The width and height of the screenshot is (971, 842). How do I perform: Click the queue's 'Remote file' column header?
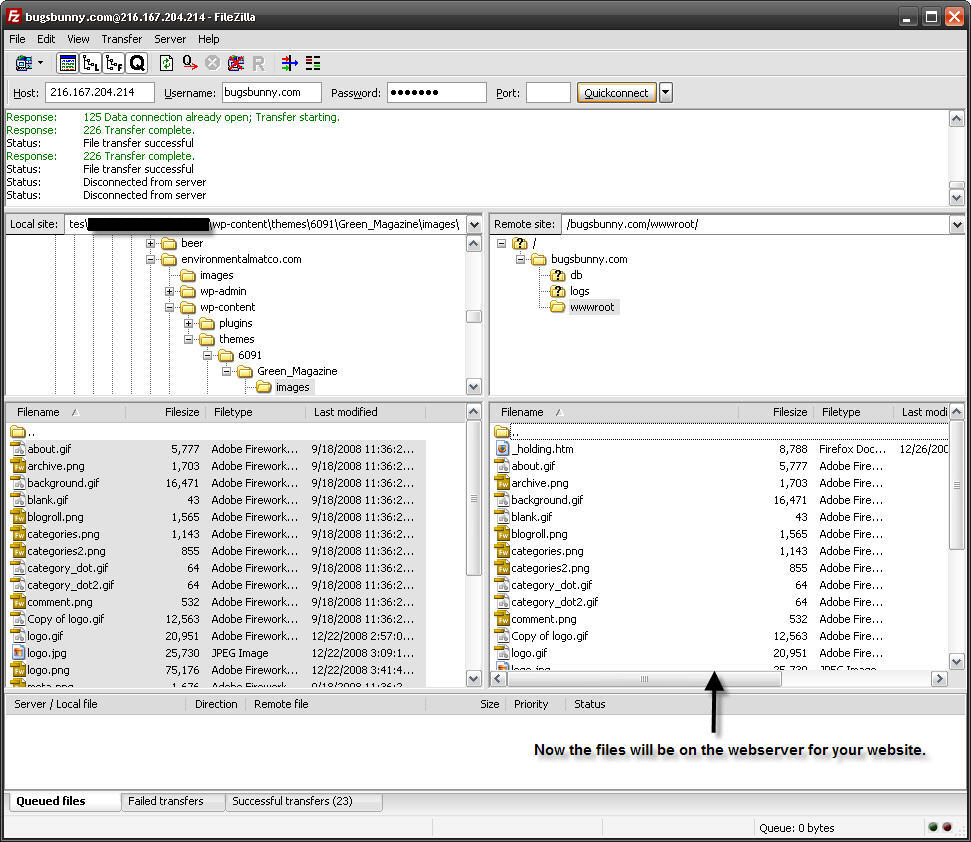pos(336,705)
